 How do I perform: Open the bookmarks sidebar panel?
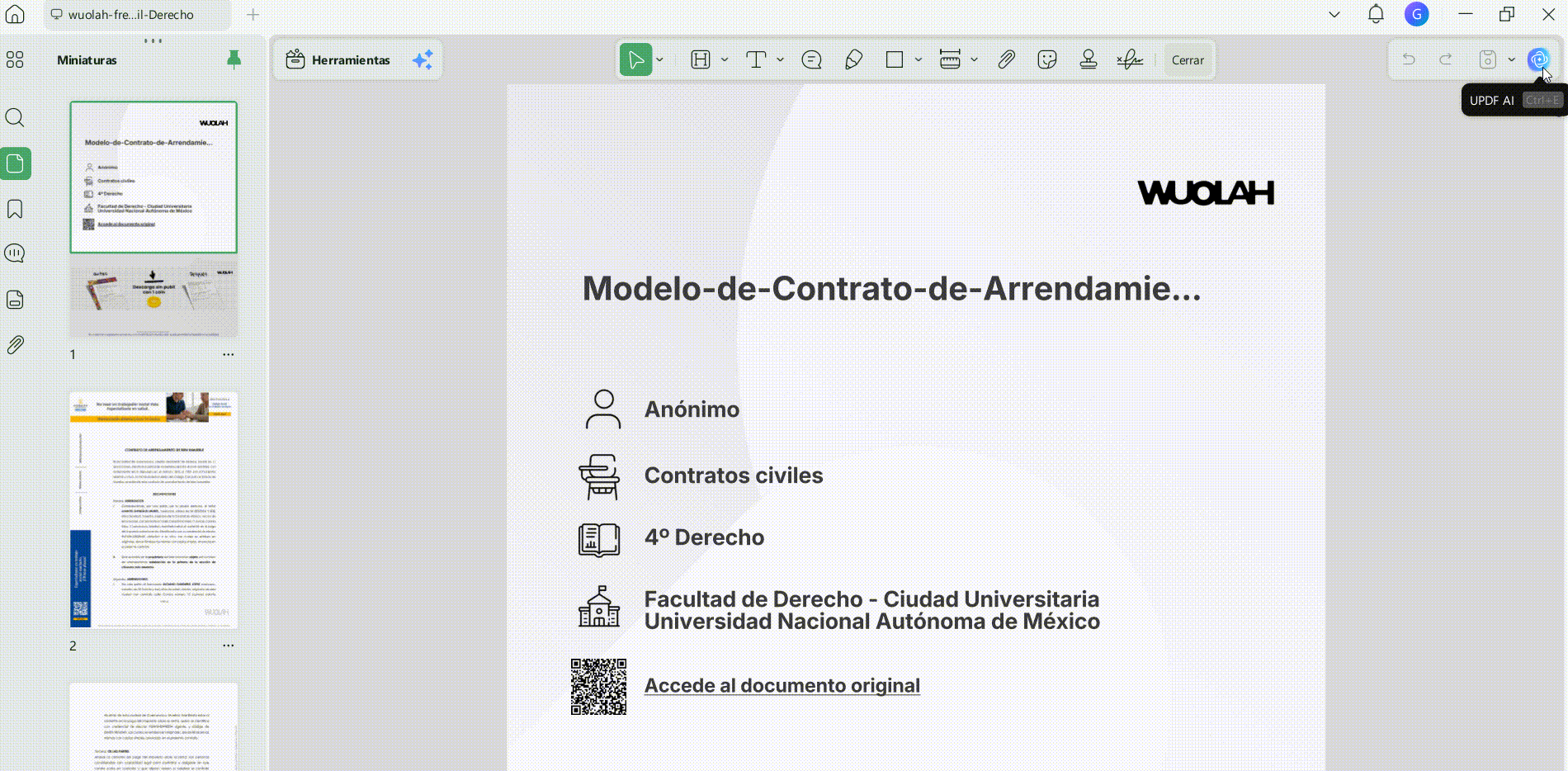(15, 209)
